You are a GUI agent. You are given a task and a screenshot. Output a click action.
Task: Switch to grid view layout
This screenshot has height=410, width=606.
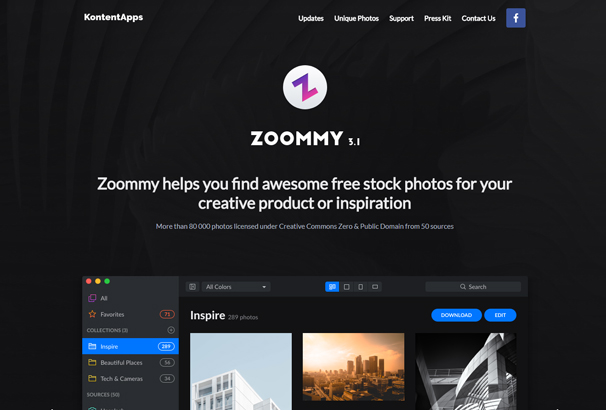[x=332, y=287]
